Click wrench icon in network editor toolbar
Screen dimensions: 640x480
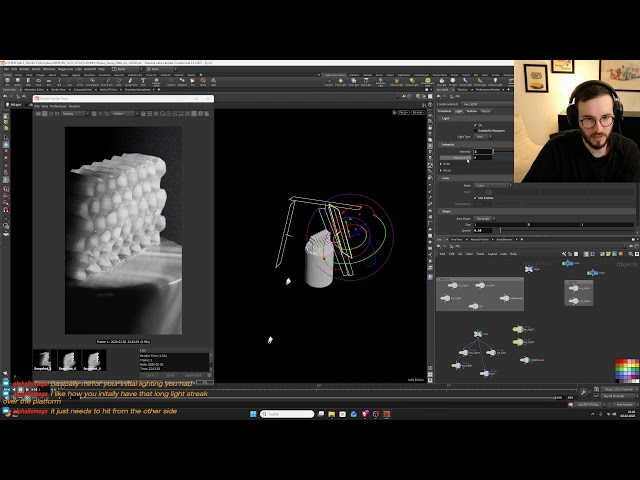click(564, 254)
